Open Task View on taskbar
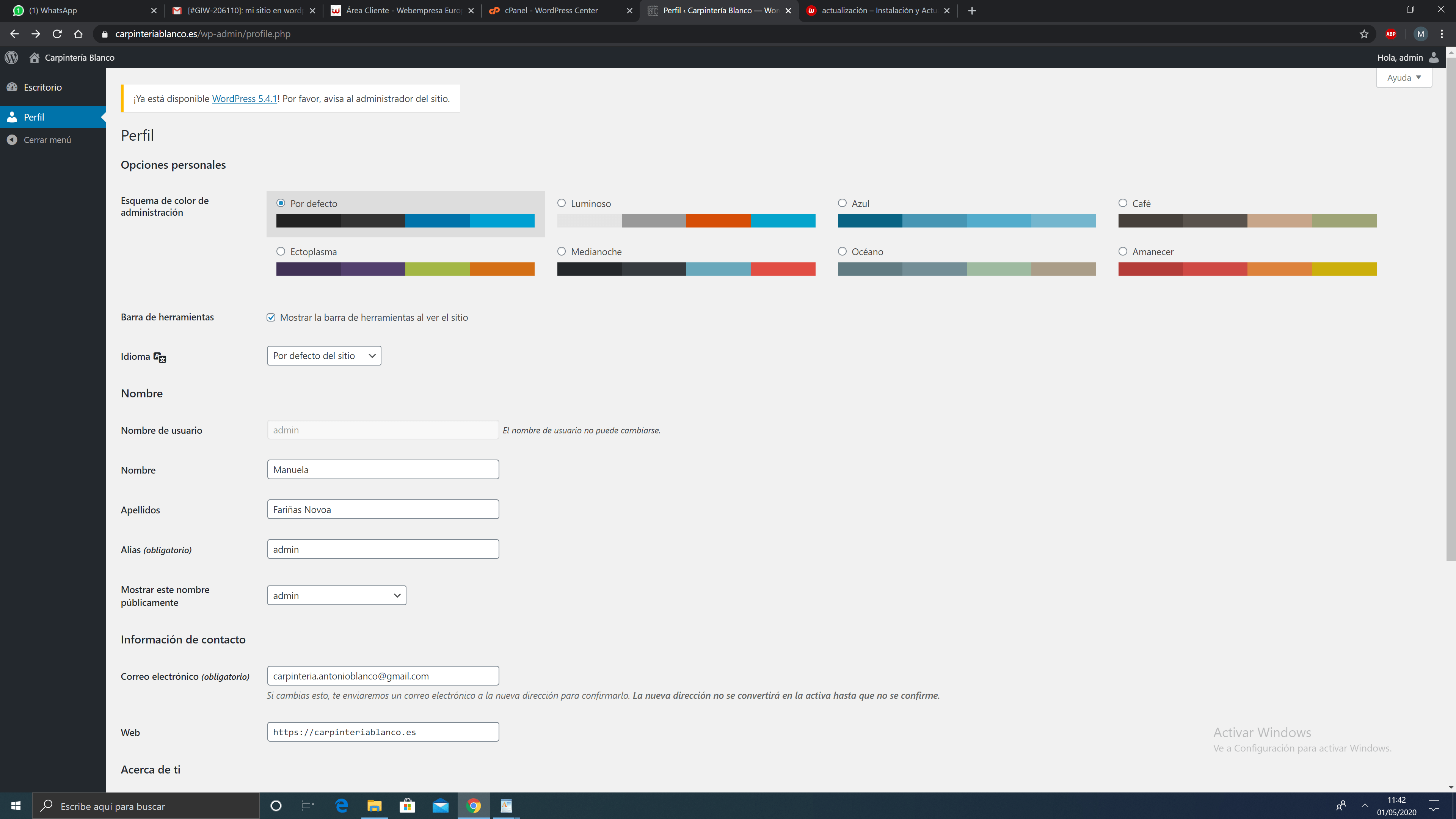The height and width of the screenshot is (819, 1456). (x=308, y=806)
